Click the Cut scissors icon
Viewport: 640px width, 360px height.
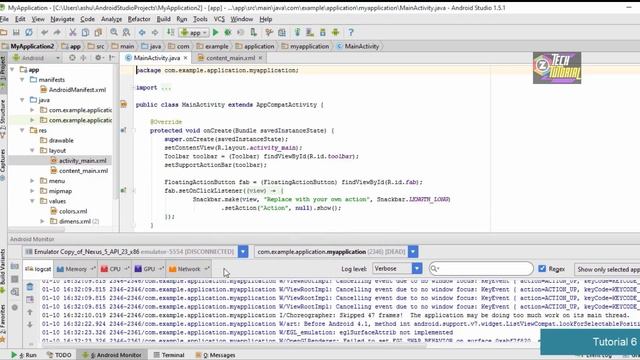(73, 33)
